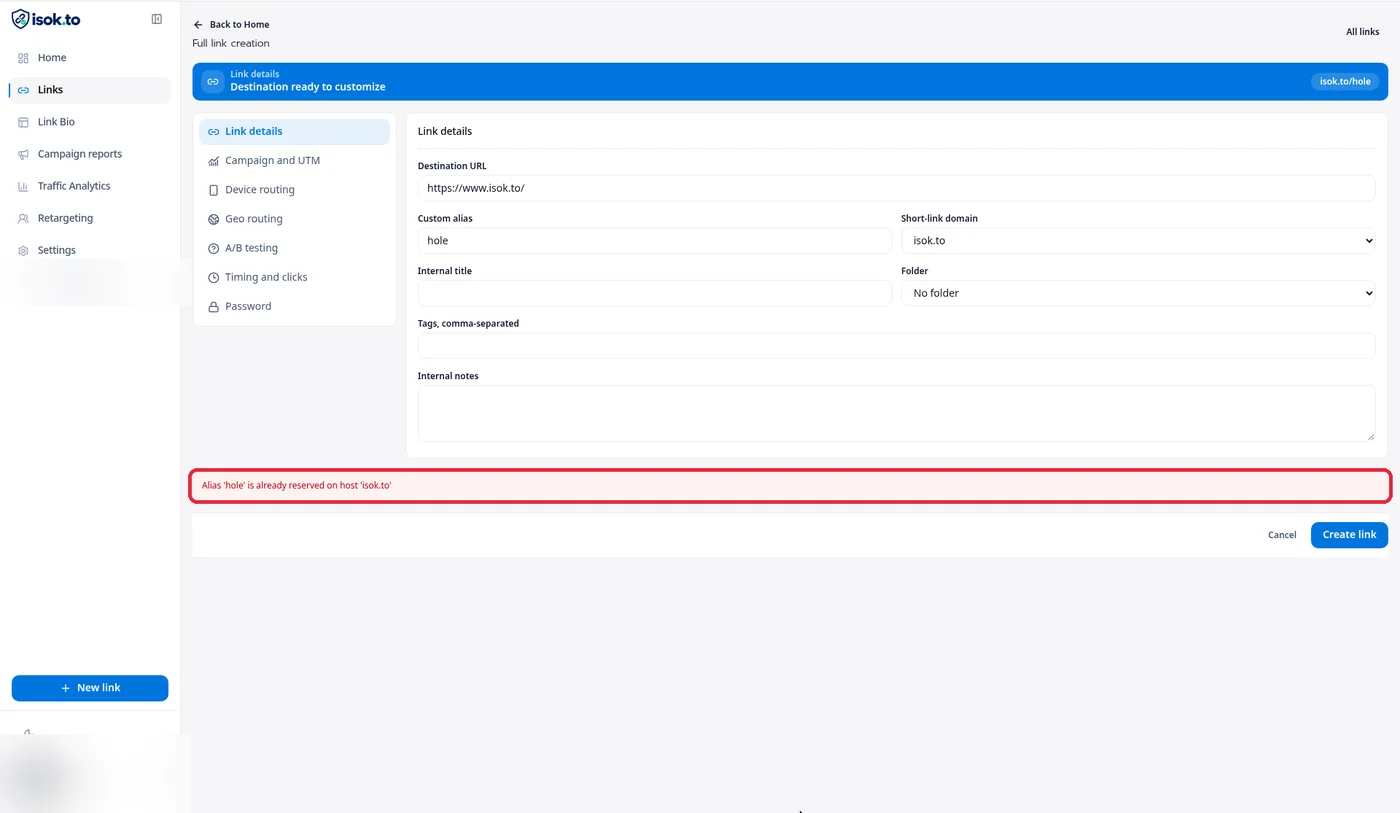Select Geo routing in the section list
Viewport: 1400px width, 813px height.
click(294, 219)
